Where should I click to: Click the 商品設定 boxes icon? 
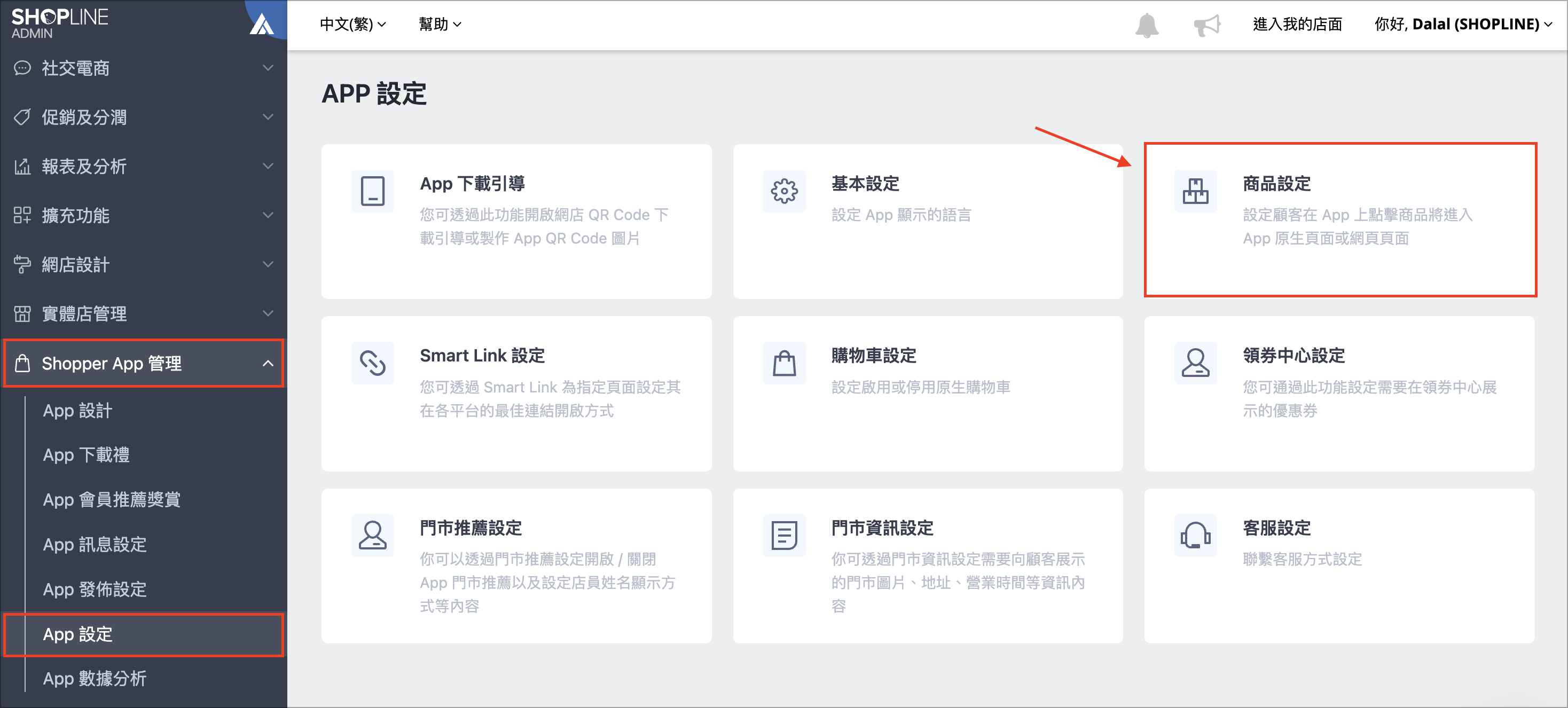pos(1195,191)
